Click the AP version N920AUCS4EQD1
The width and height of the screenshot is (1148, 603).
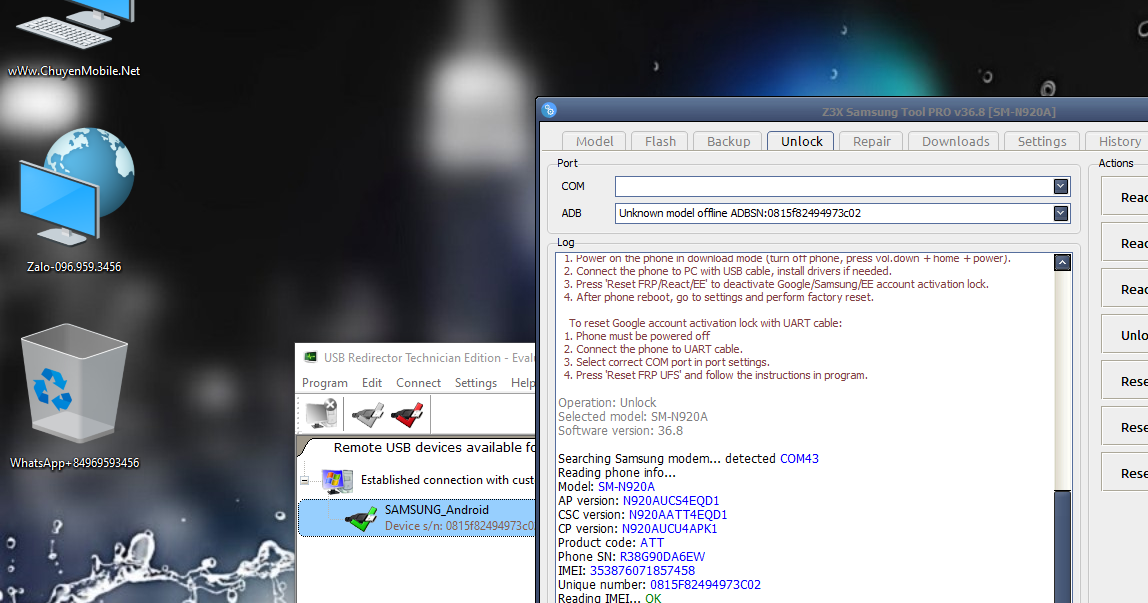coord(671,501)
